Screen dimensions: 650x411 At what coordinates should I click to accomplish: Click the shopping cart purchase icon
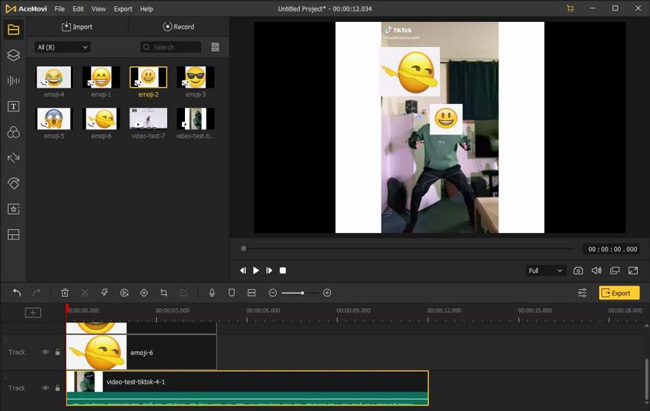[570, 9]
